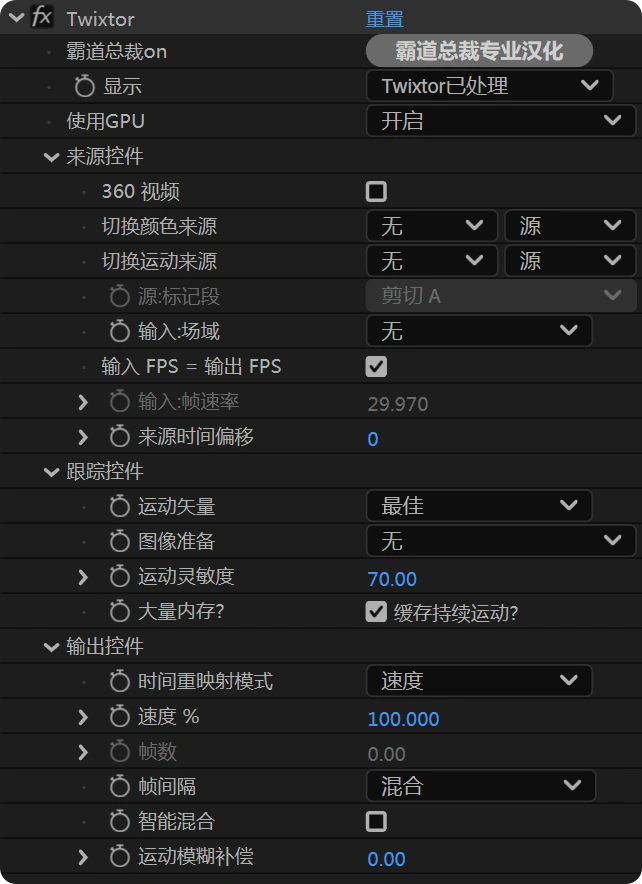
Task: Click stopwatch icon for 来源时间偏移
Action: click(x=119, y=436)
